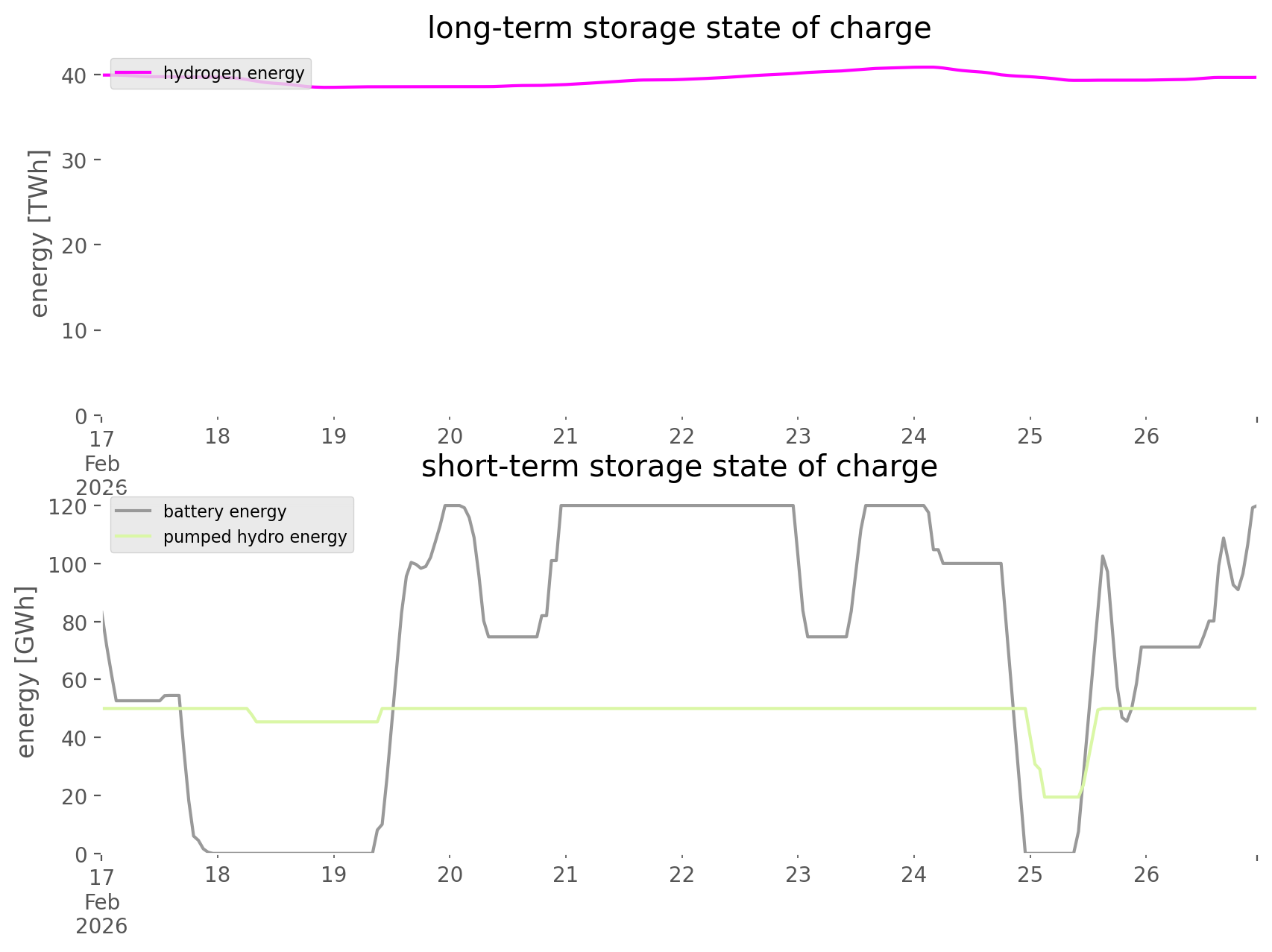
Task: Click date tick 24 under the short-term chart
Action: [913, 874]
